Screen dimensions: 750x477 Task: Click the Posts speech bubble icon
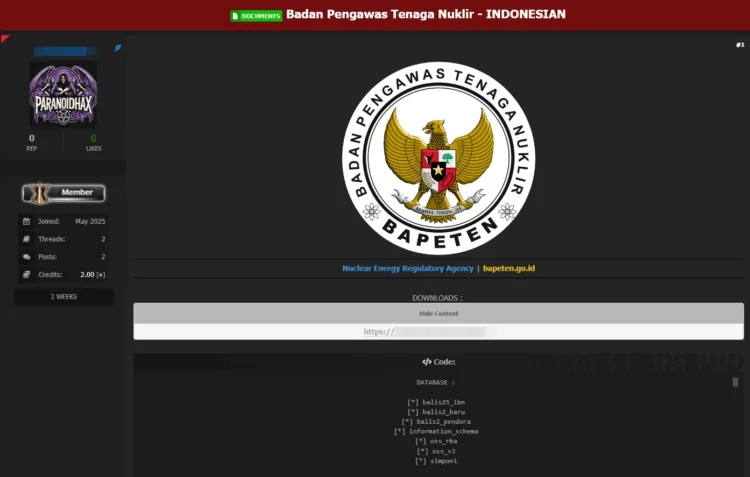26,257
